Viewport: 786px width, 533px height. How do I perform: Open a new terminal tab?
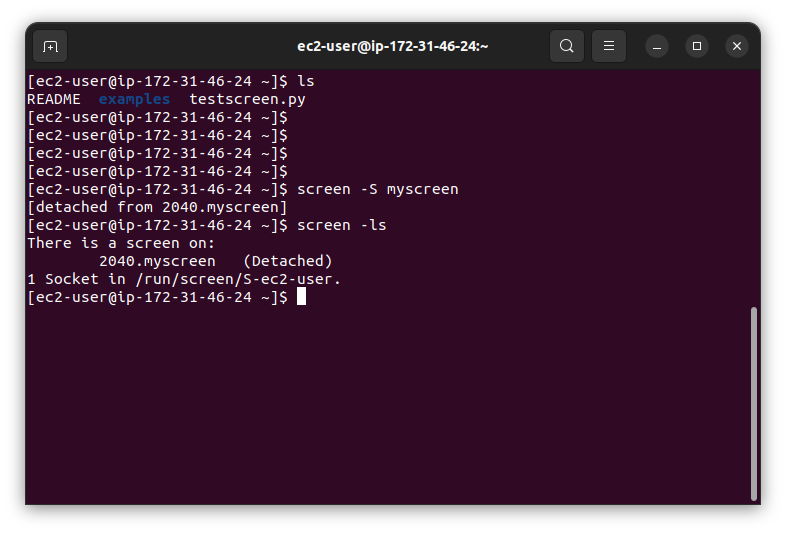pyautogui.click(x=50, y=46)
